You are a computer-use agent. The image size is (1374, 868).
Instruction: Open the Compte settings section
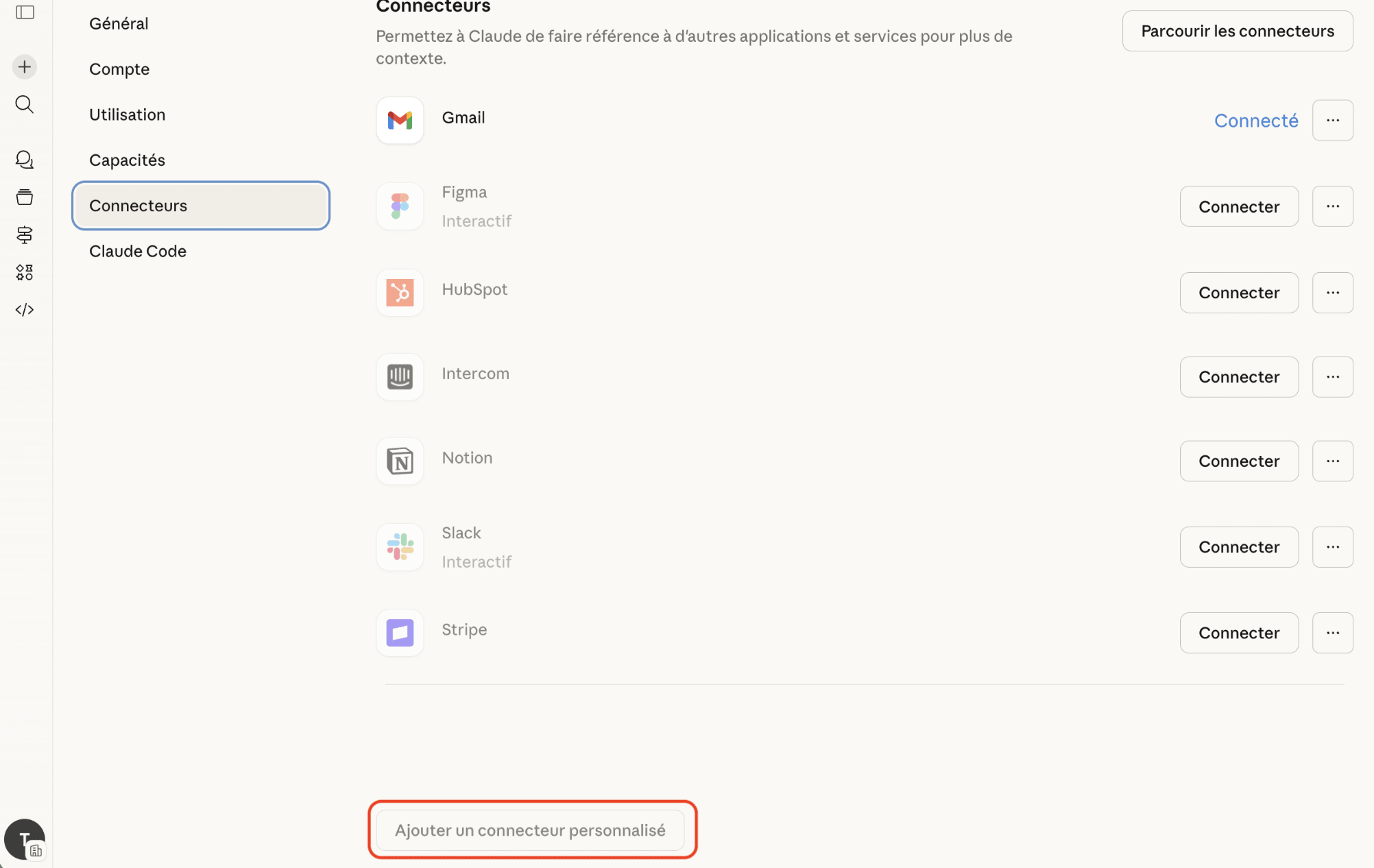click(201, 69)
